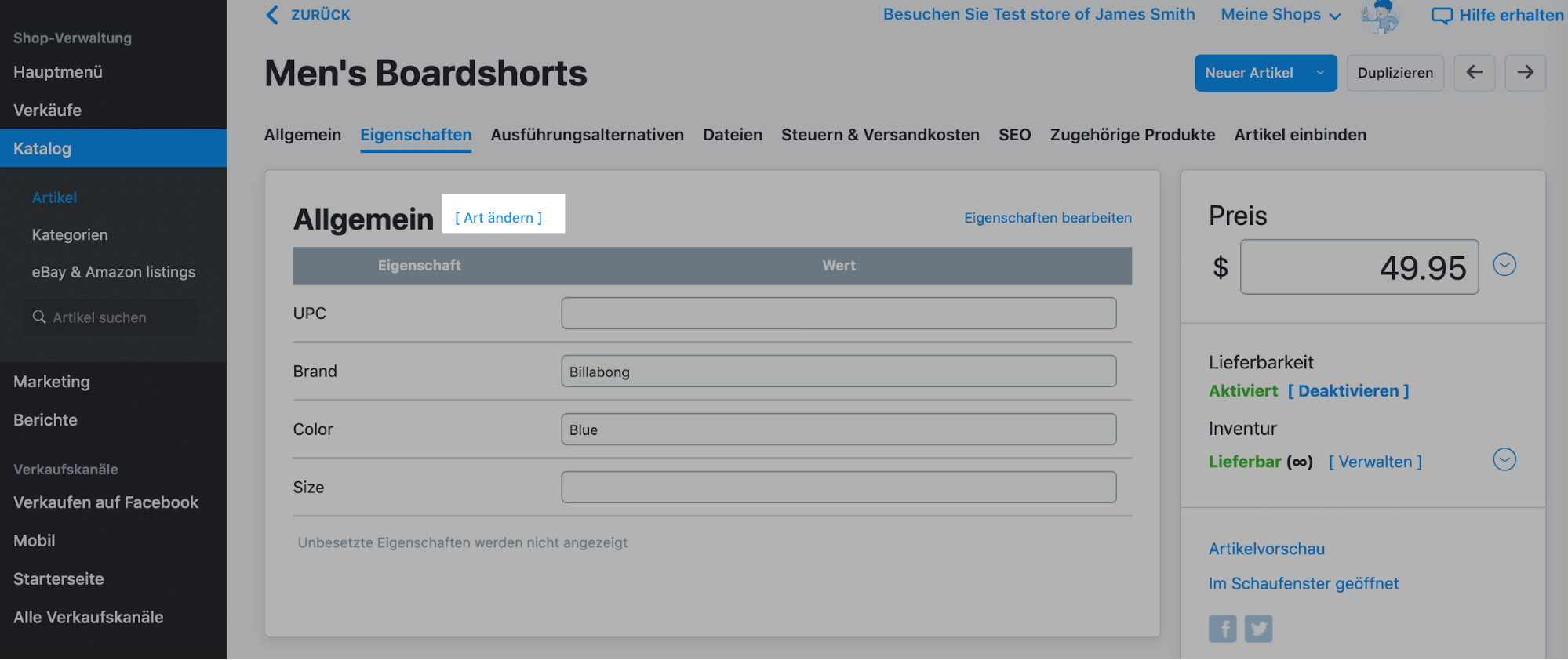This screenshot has width=1568, height=660.
Task: Click the Zurück back chevron
Action: pyautogui.click(x=272, y=15)
